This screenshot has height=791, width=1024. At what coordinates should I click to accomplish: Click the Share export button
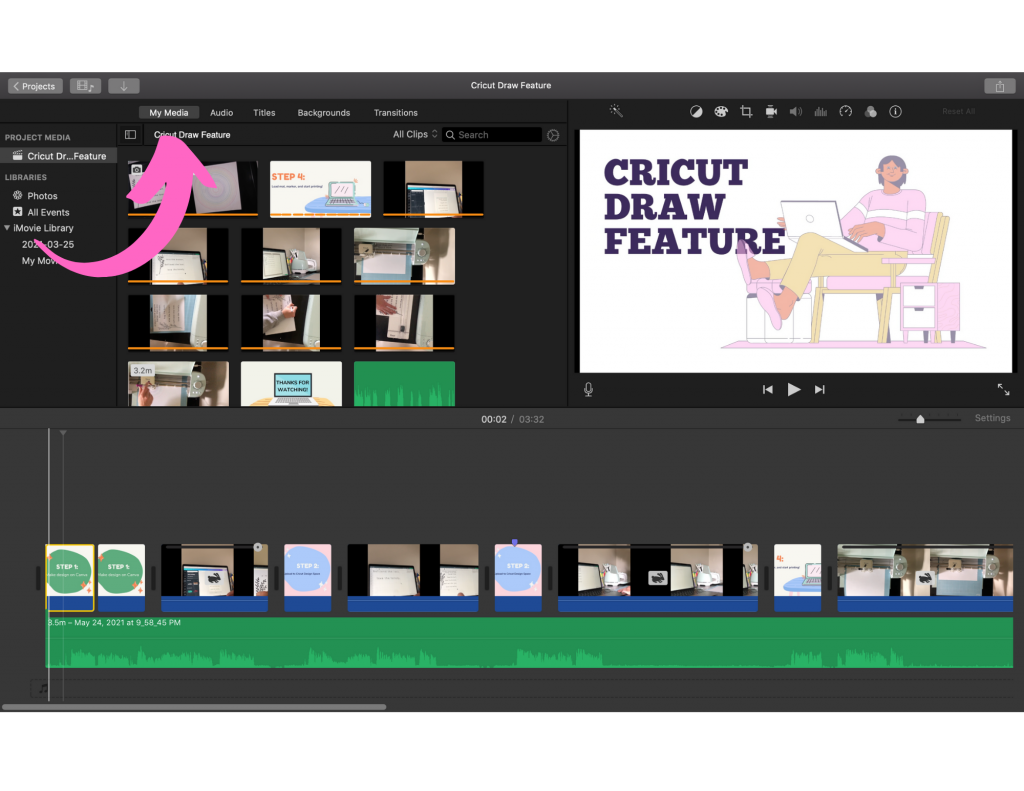[999, 86]
